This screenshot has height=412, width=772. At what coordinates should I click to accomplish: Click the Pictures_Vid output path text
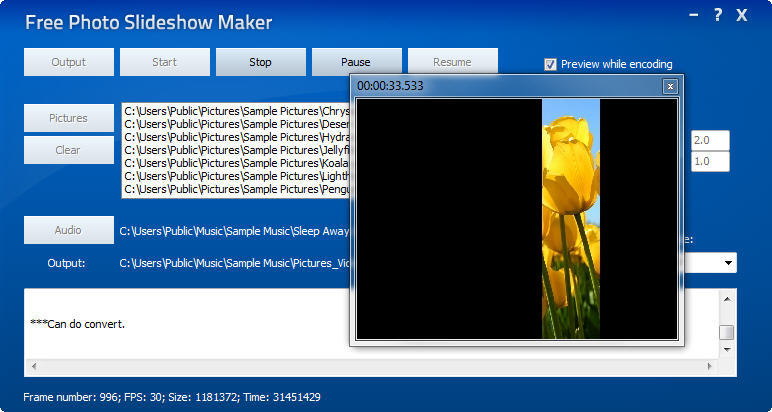point(234,263)
